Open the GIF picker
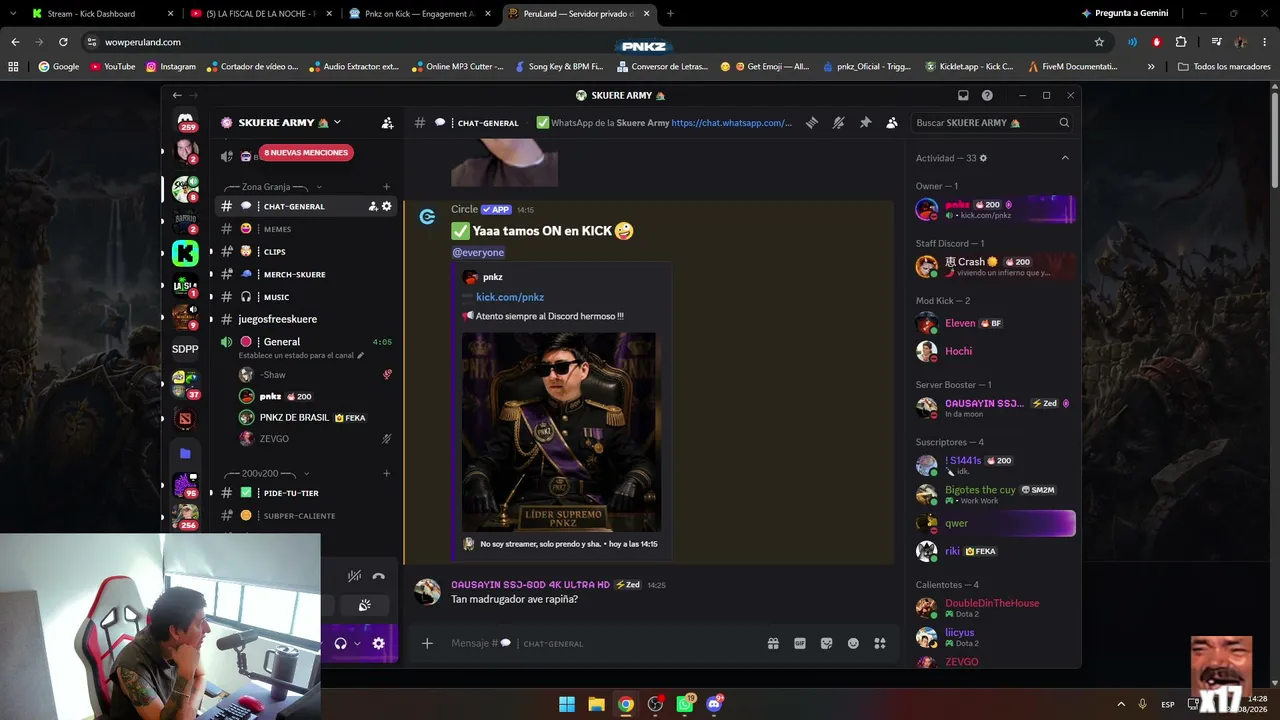1280x720 pixels. (800, 643)
